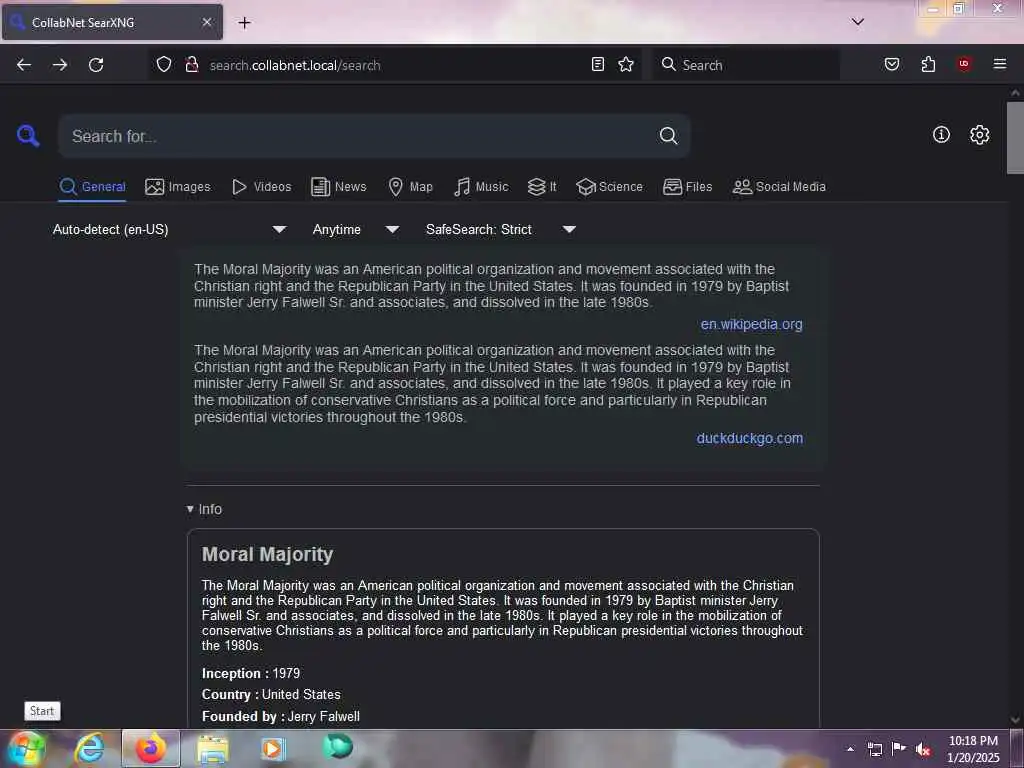Open Firefox hamburger menu
Screen dimensions: 1024x768
pos(1000,64)
